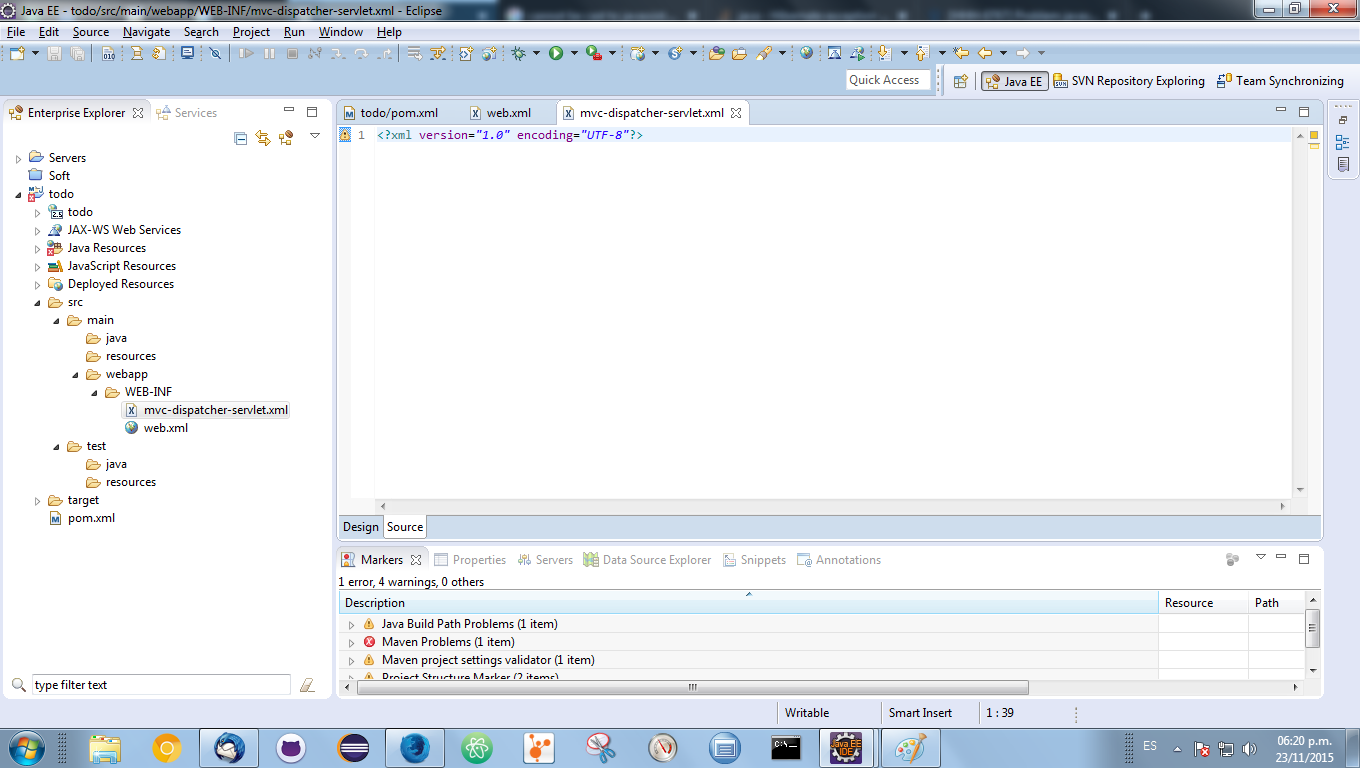Open the Properties view tab
This screenshot has height=768, width=1360.
pos(470,560)
